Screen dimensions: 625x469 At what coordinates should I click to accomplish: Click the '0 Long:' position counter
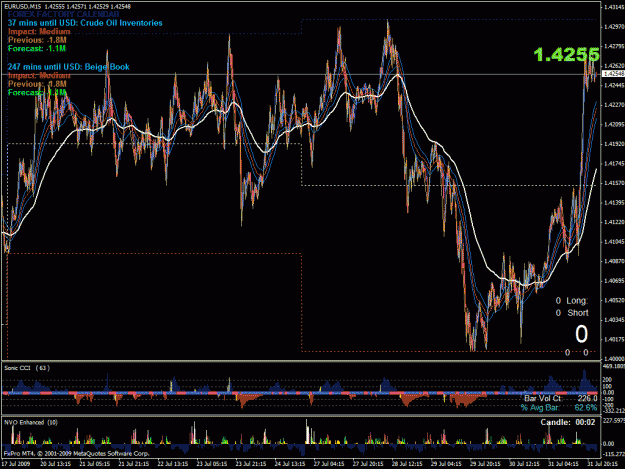[x=572, y=301]
